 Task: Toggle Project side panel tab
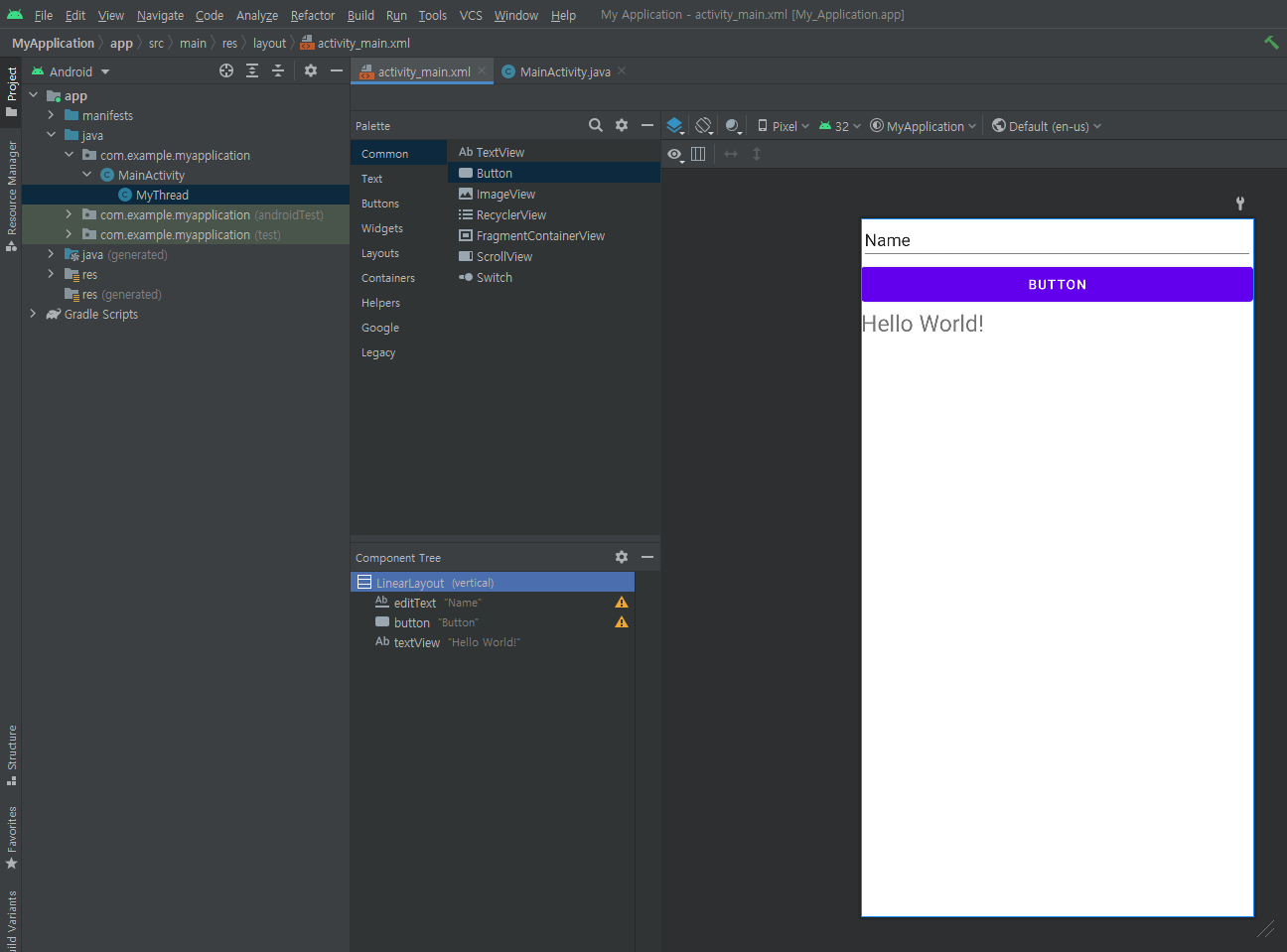coord(11,91)
